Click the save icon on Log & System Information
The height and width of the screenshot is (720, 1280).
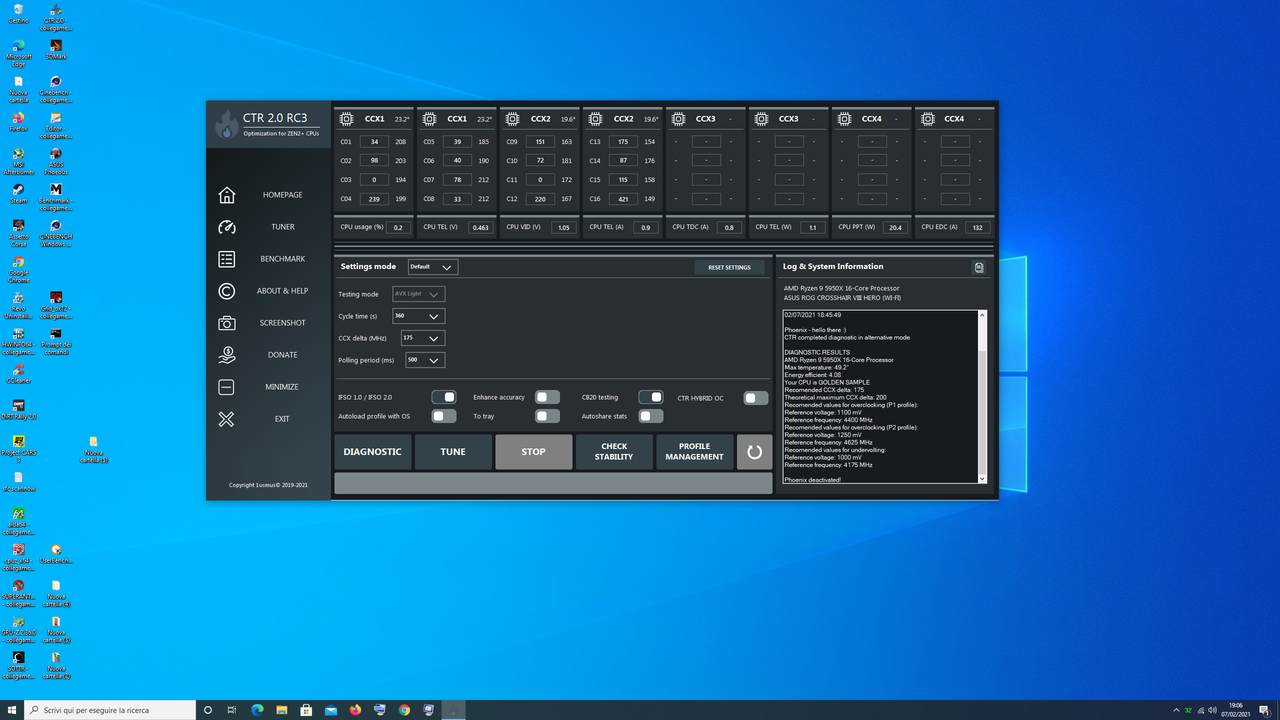978,266
